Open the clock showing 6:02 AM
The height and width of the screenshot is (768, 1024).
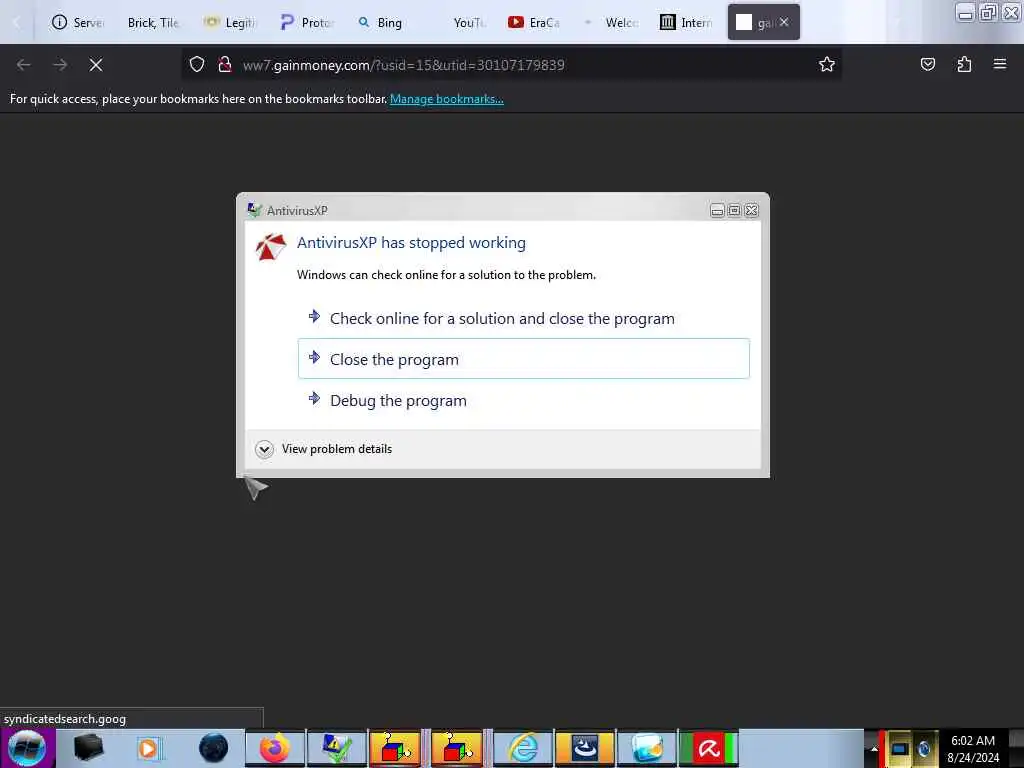point(973,749)
